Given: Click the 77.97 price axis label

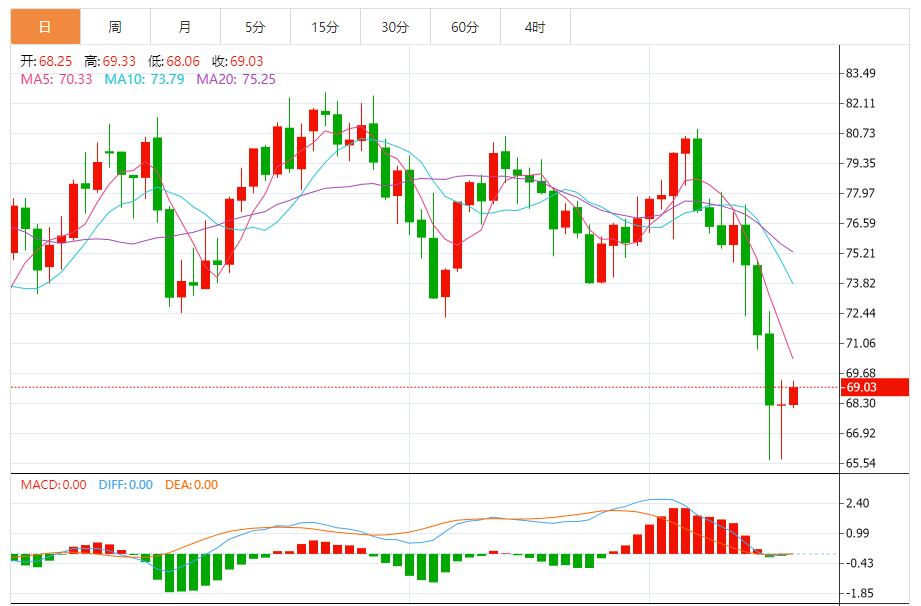Looking at the screenshot, I should pos(861,193).
